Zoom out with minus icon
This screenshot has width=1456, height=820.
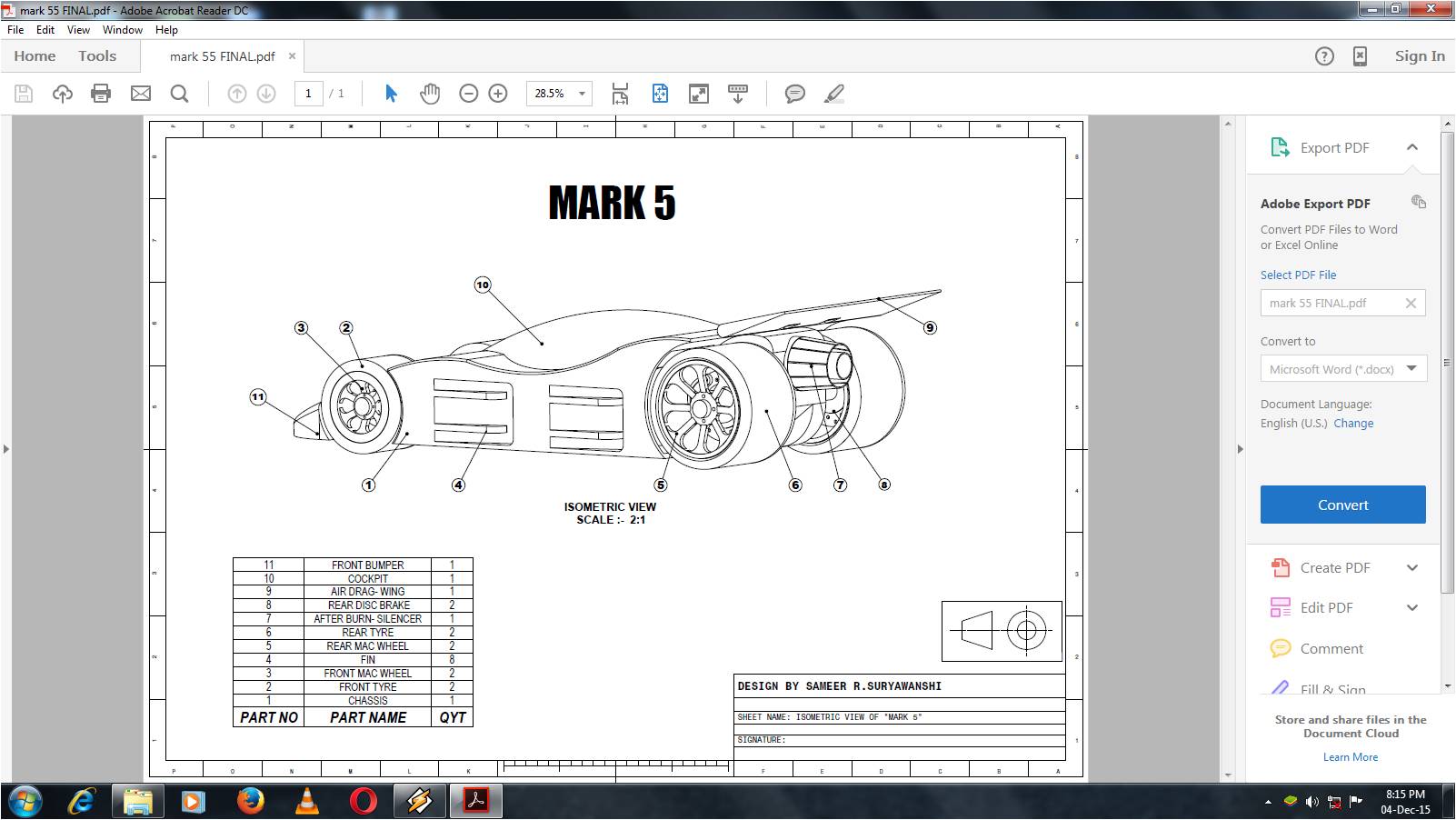pos(468,93)
